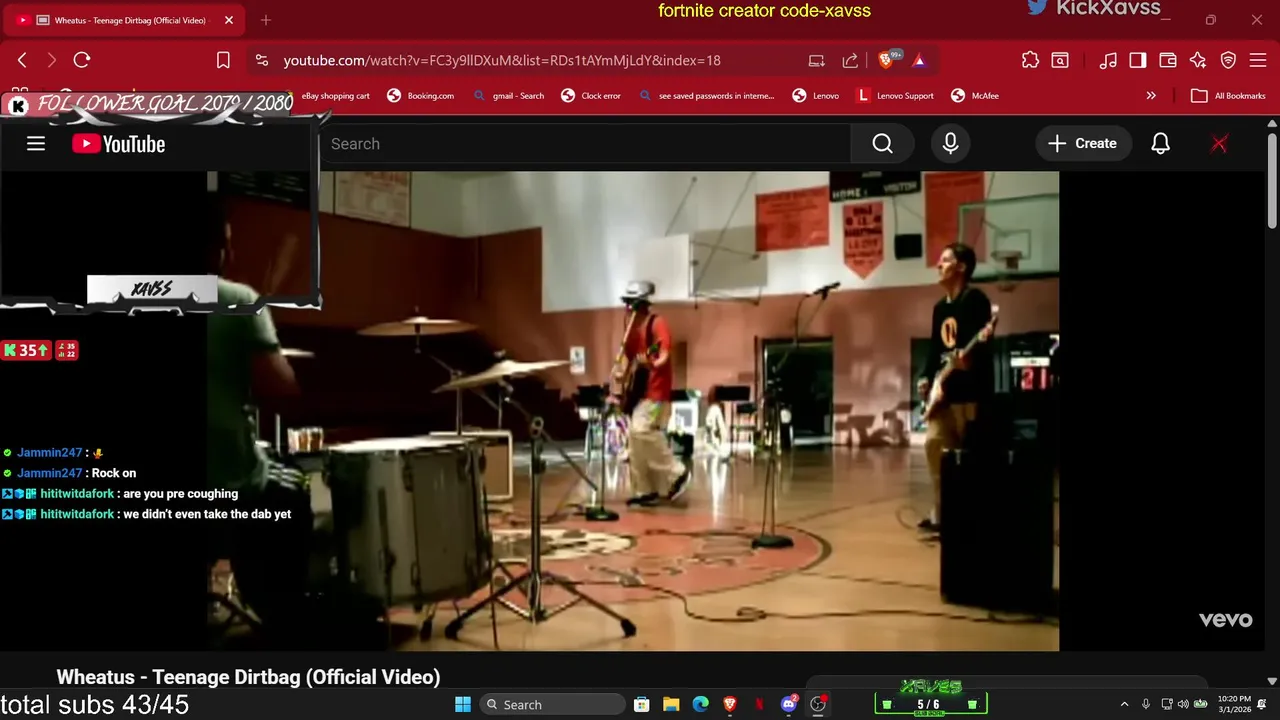The height and width of the screenshot is (720, 1280).
Task: Open the tab search icon in toolbar
Action: pos(1059,60)
